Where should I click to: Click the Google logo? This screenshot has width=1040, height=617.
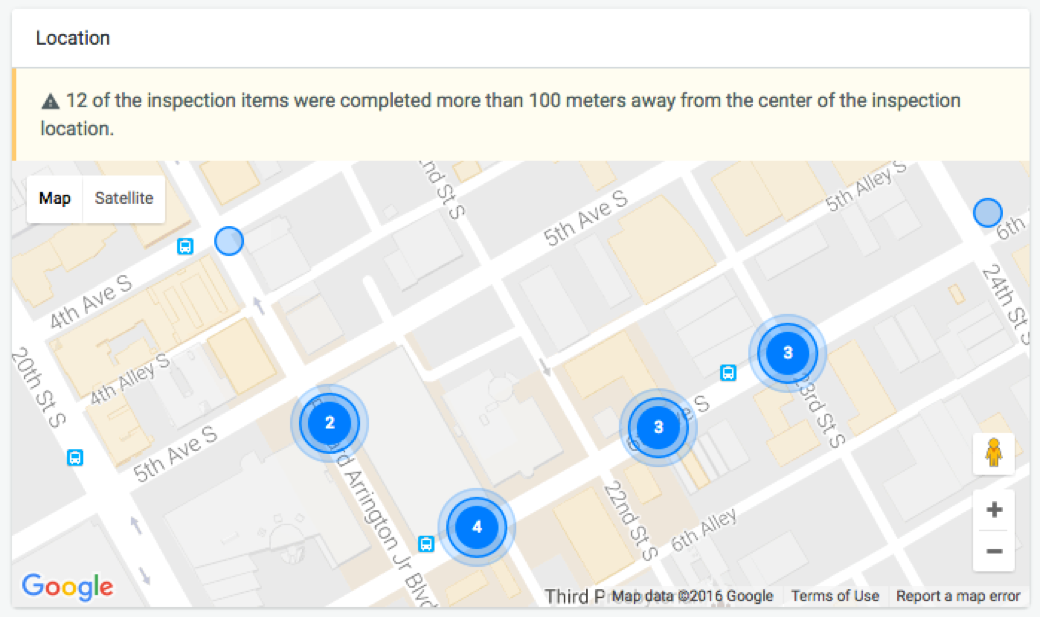click(x=68, y=586)
